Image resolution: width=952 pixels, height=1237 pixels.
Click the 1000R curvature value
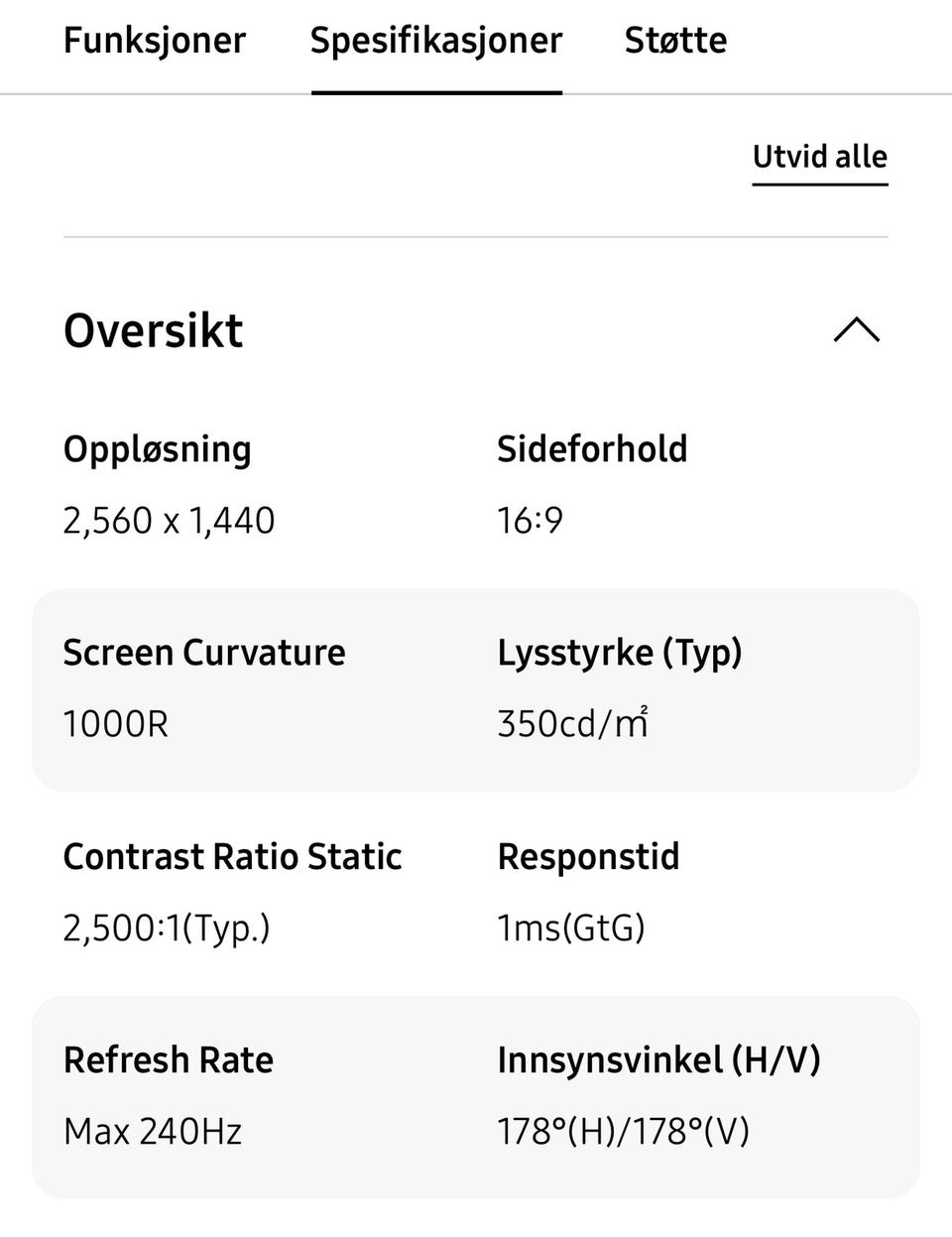pos(116,724)
